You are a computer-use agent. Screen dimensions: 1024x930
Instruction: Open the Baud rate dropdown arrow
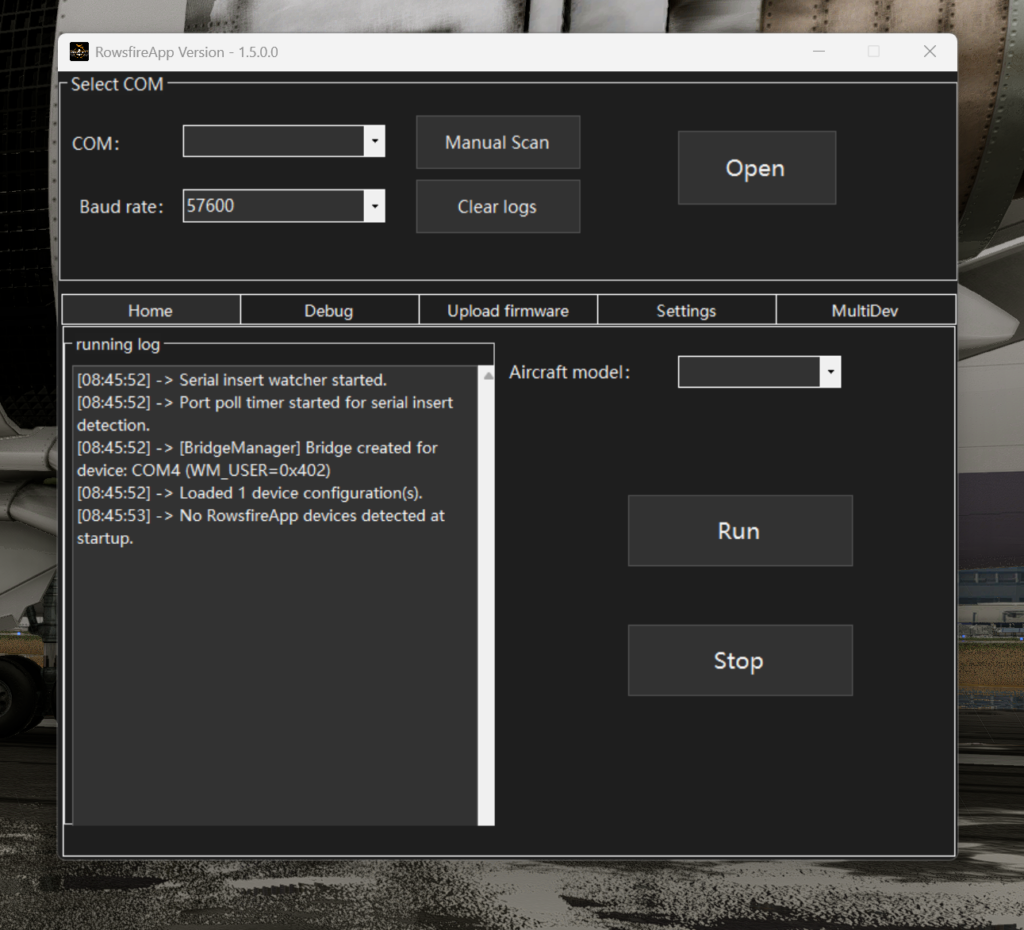point(375,206)
